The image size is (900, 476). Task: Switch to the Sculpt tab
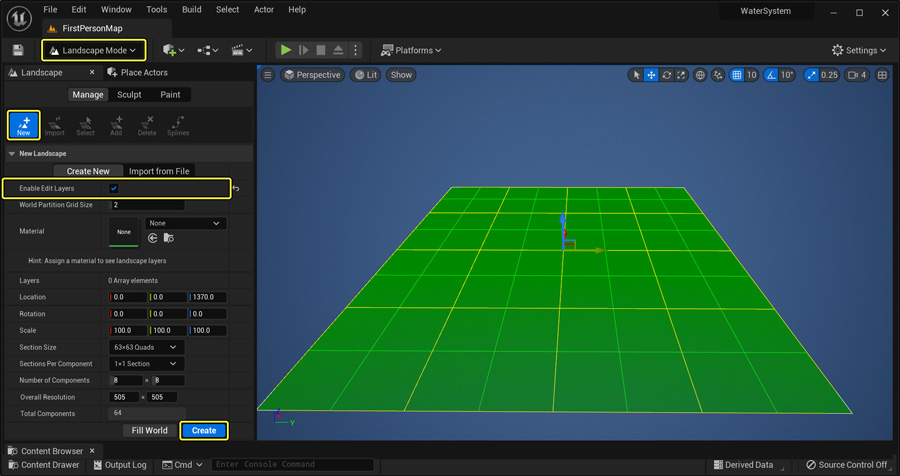tap(129, 95)
